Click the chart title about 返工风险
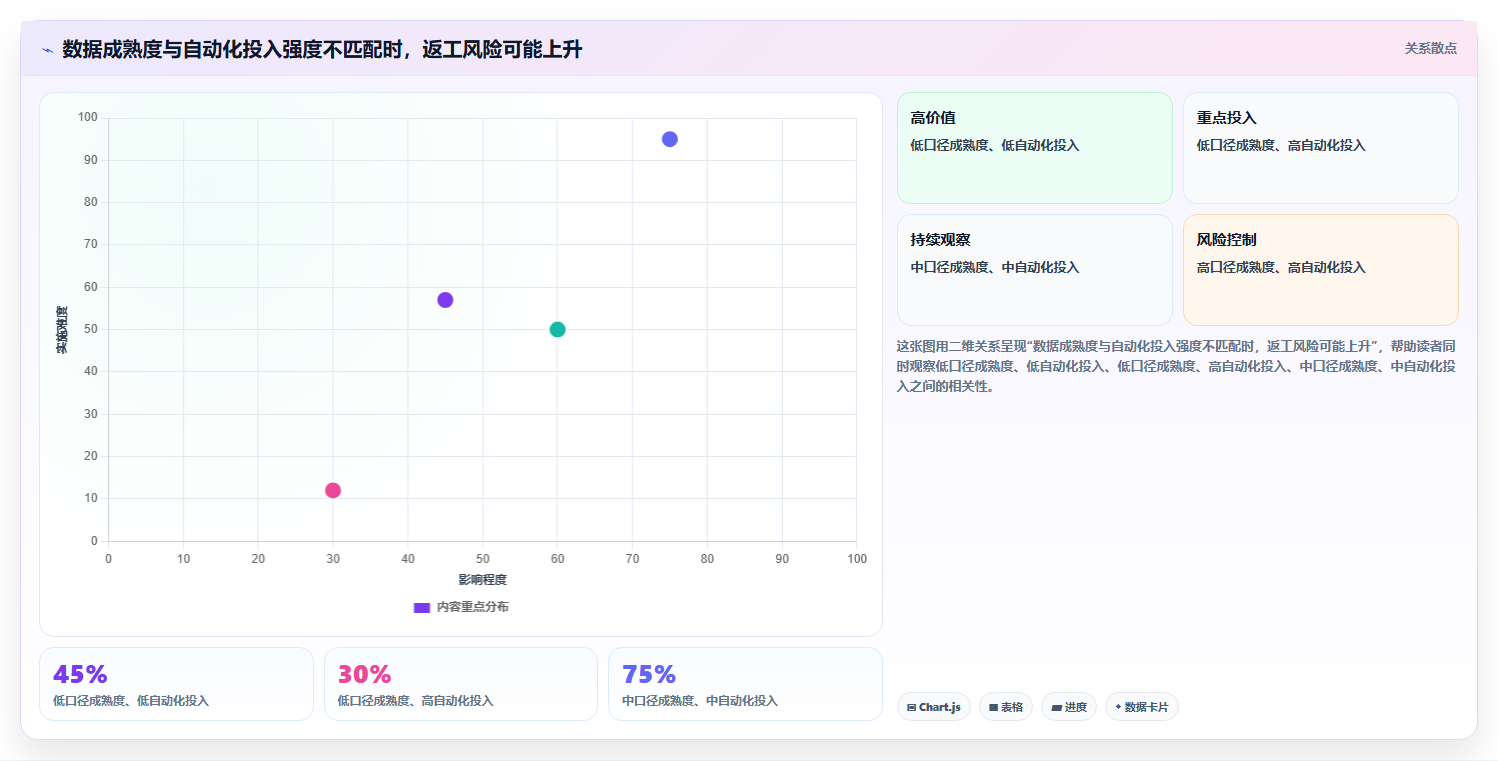The image size is (1498, 761). click(322, 49)
